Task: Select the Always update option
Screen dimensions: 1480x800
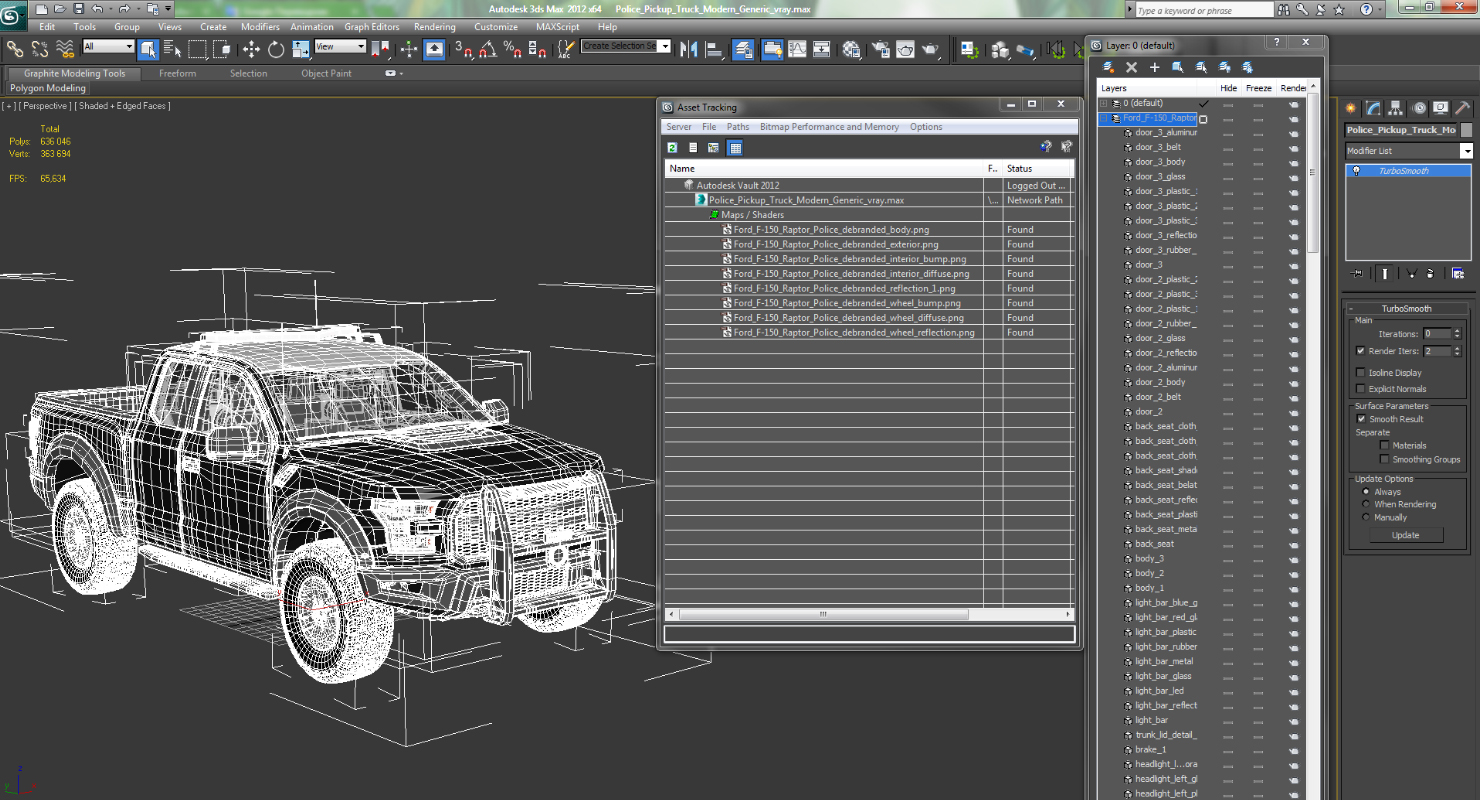Action: point(1366,492)
